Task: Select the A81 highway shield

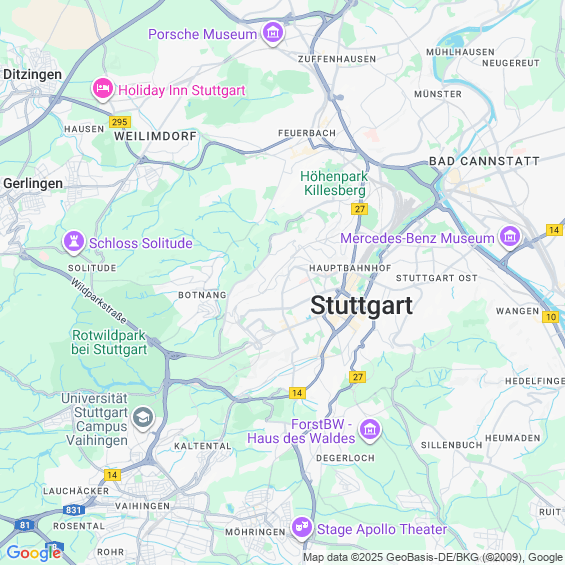Action: (x=25, y=525)
